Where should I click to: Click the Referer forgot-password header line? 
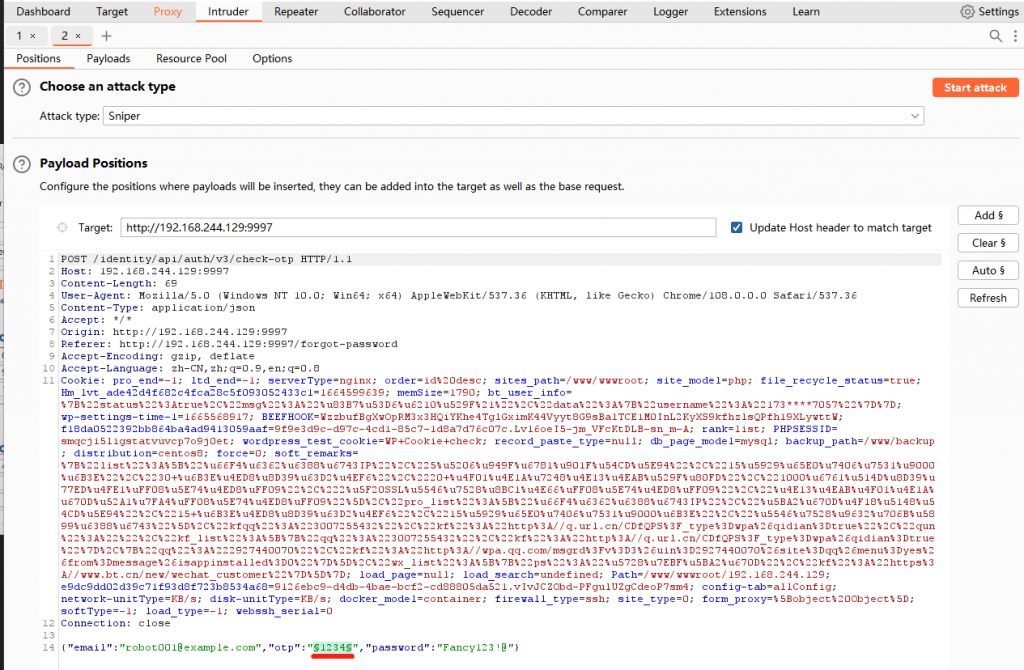click(x=229, y=344)
